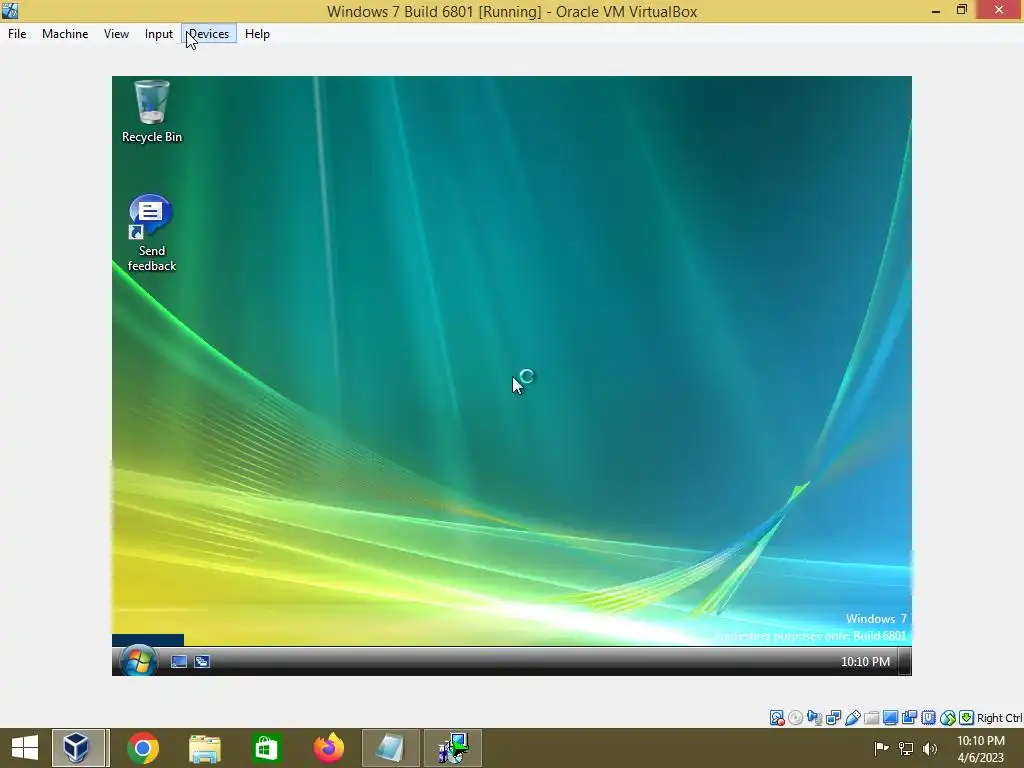Click the optical drive status icon

pyautogui.click(x=795, y=718)
